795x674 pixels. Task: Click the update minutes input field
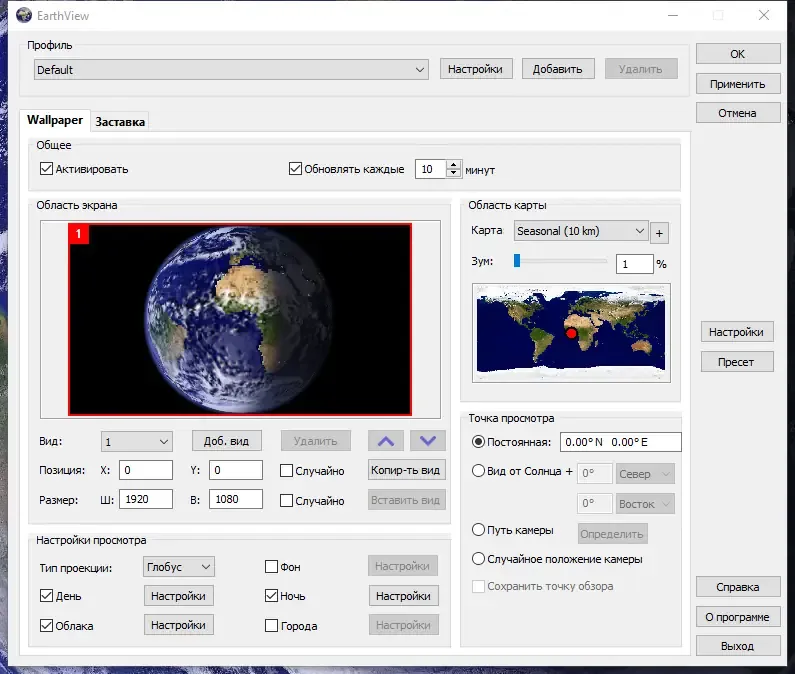(x=431, y=169)
